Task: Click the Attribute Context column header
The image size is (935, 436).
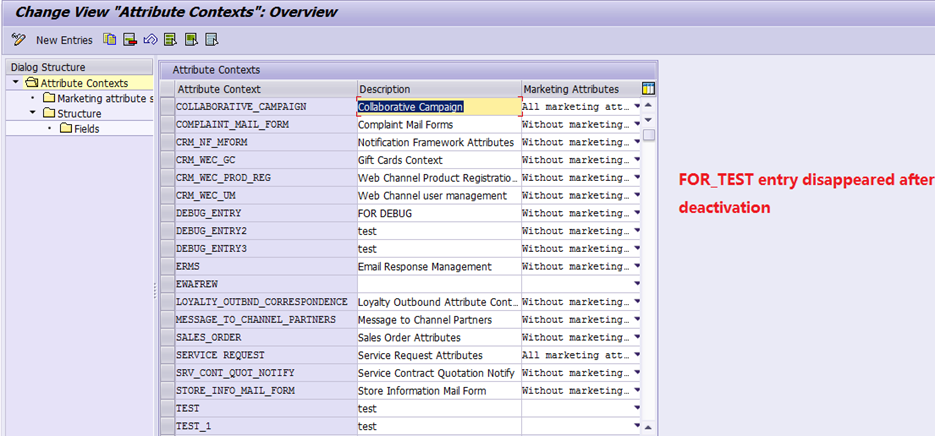Action: point(266,89)
